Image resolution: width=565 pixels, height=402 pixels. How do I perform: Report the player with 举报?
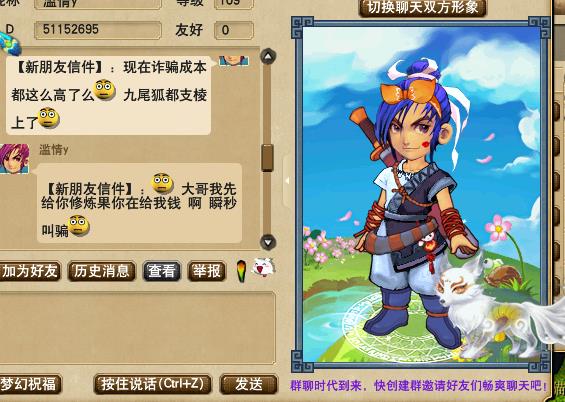(206, 271)
